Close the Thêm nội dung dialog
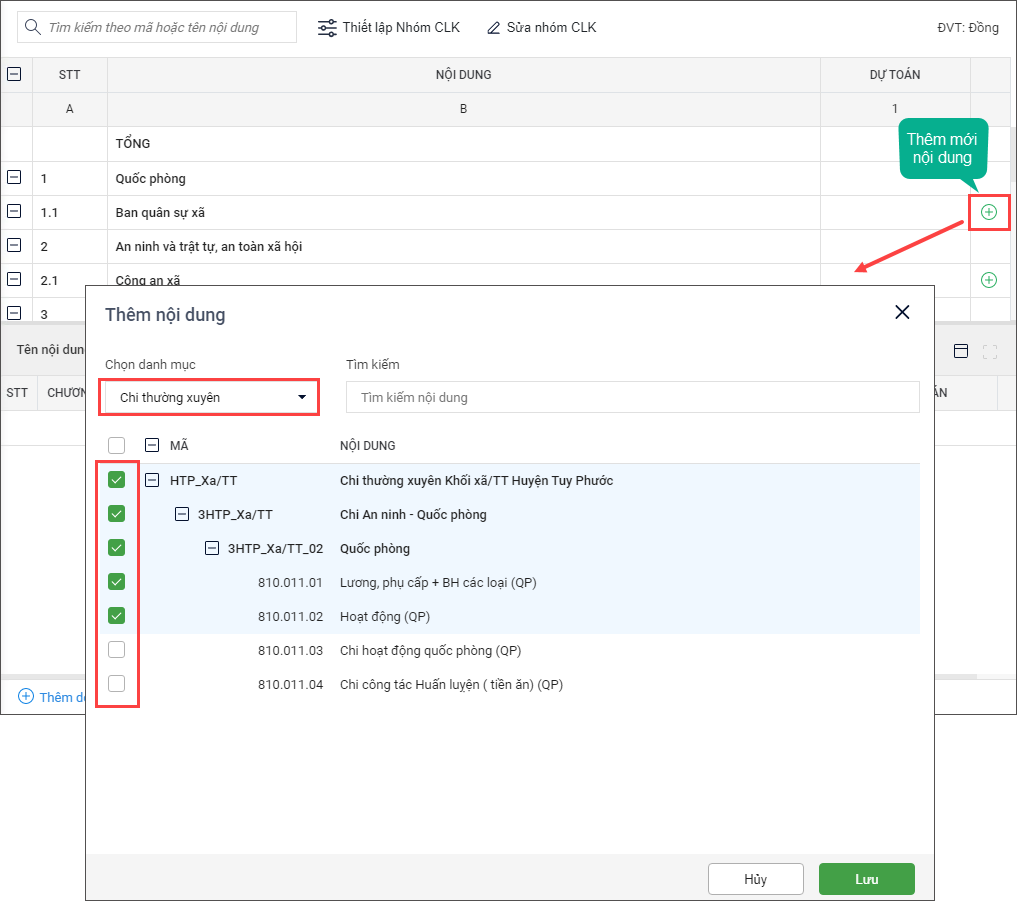 [x=902, y=312]
